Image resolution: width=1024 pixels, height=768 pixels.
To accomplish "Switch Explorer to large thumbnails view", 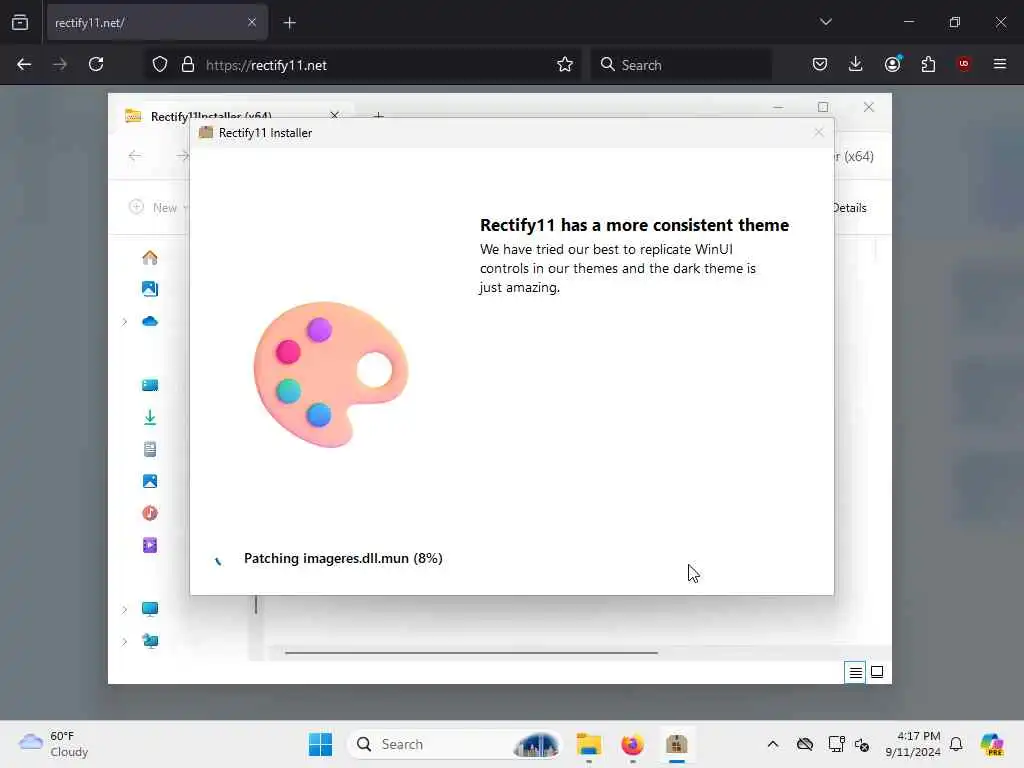I will (877, 672).
